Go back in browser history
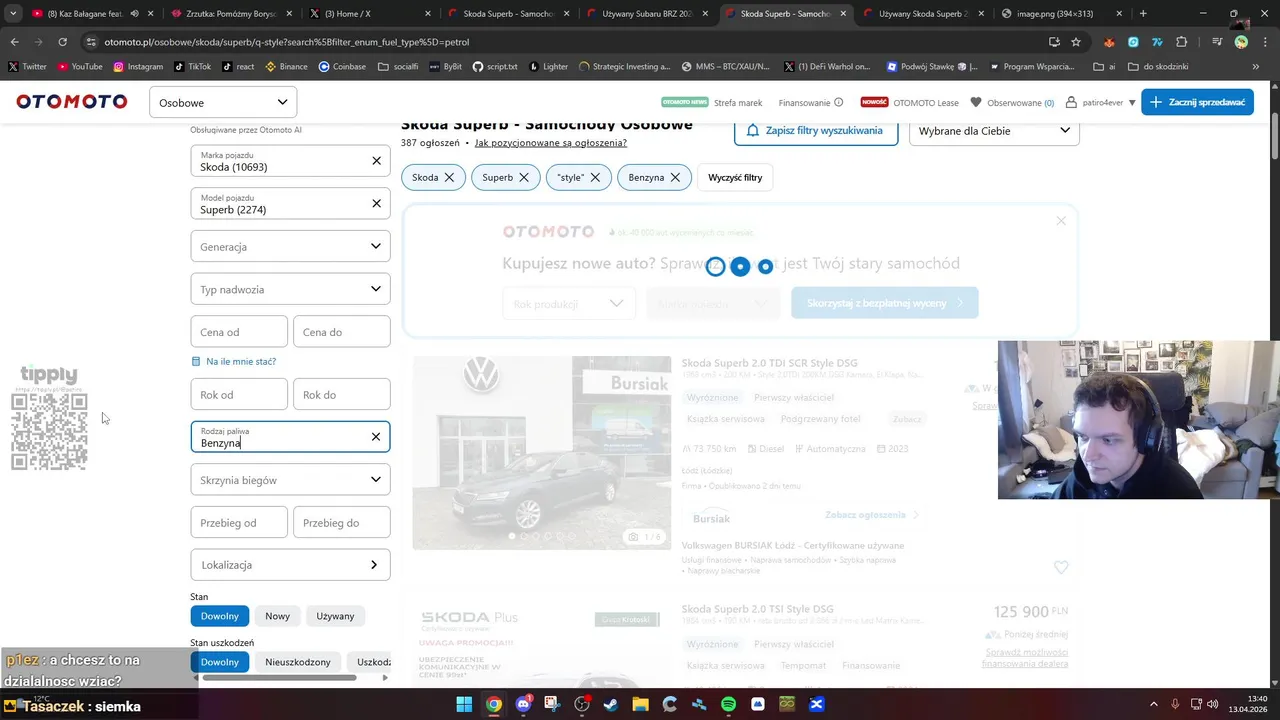 click(x=15, y=42)
